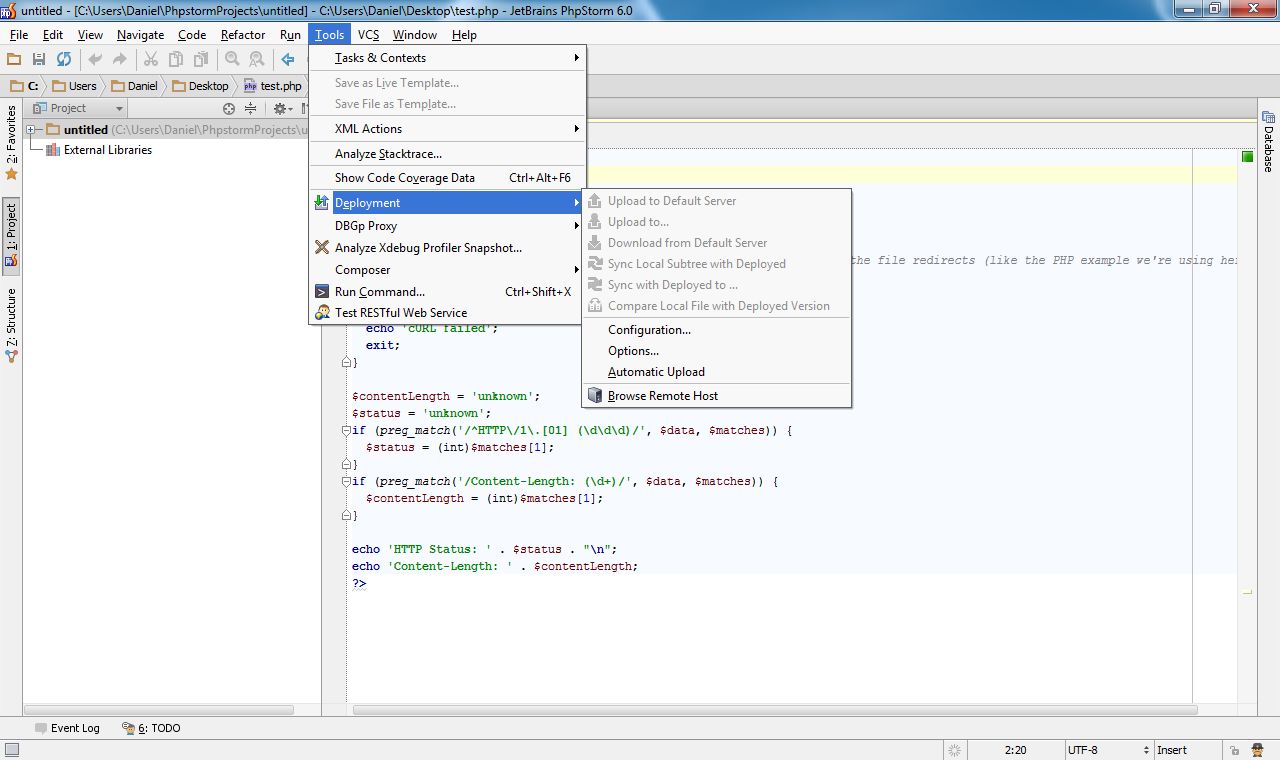
Task: Click the Save All floppy icon
Action: tap(39, 60)
